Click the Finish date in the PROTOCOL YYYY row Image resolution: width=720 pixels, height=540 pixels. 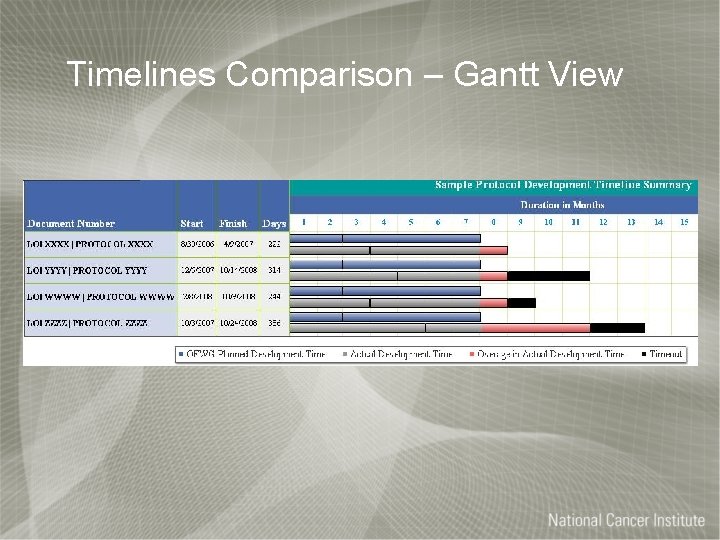(x=238, y=270)
